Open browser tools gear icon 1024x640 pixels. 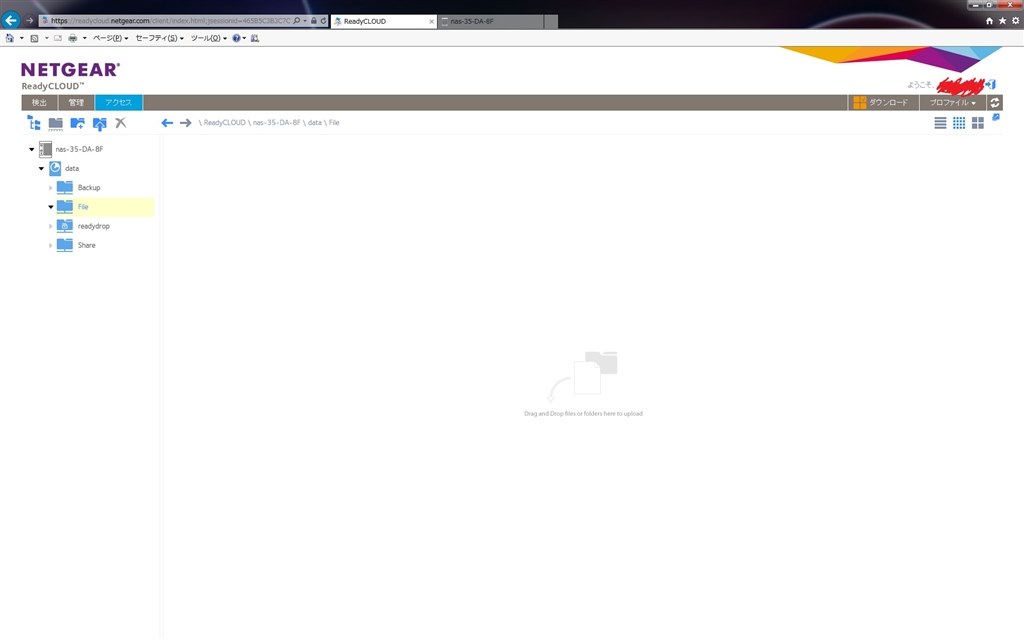click(x=1016, y=21)
